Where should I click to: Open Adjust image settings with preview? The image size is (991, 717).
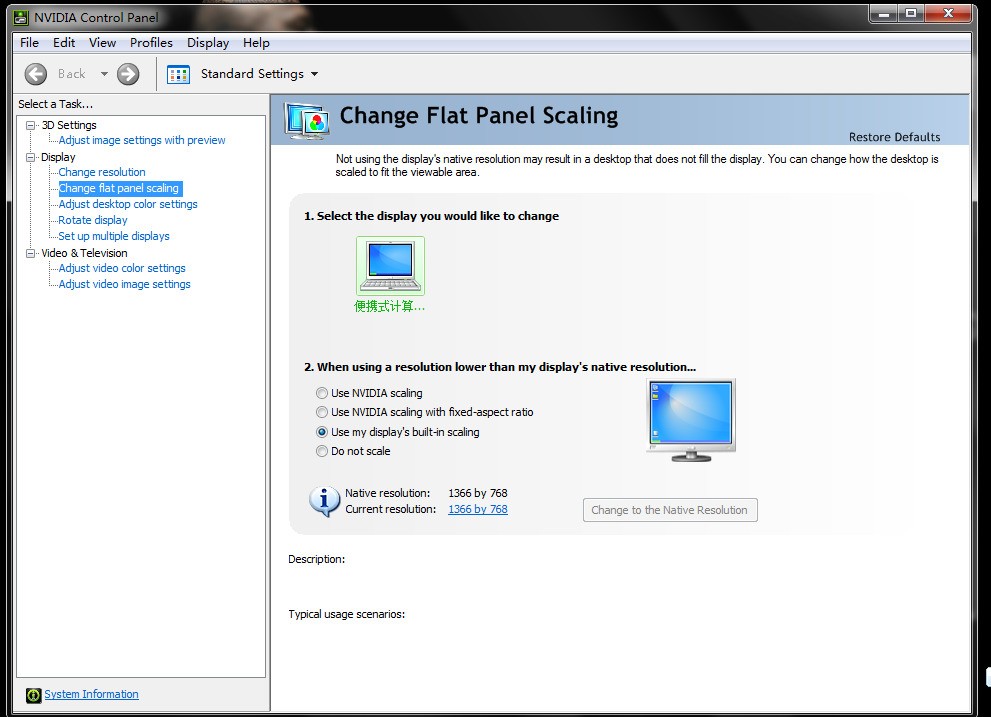click(x=142, y=140)
